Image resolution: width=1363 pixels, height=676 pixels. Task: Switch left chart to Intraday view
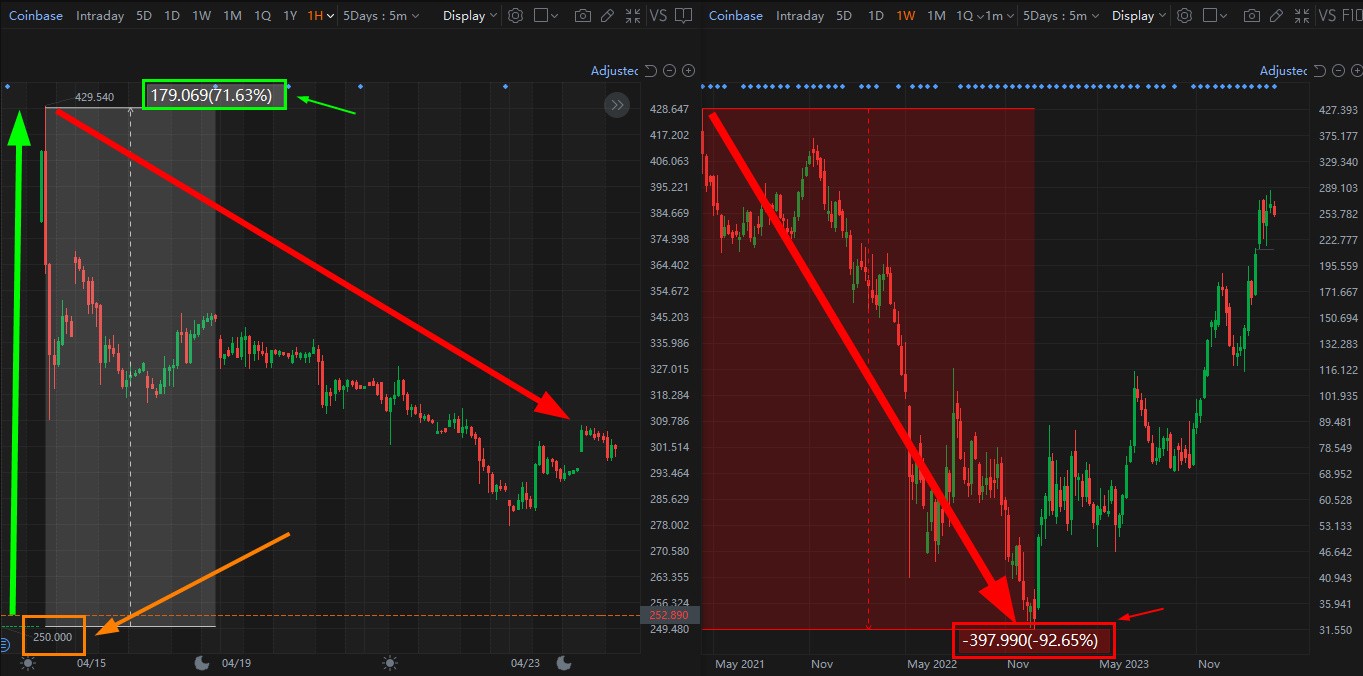click(100, 15)
